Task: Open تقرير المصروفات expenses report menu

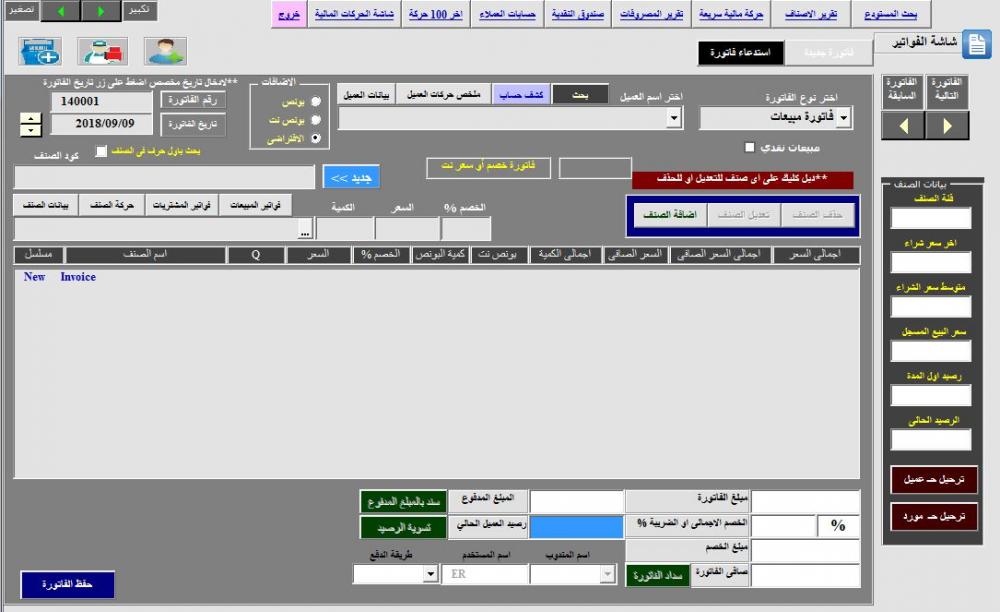Action: pos(651,15)
